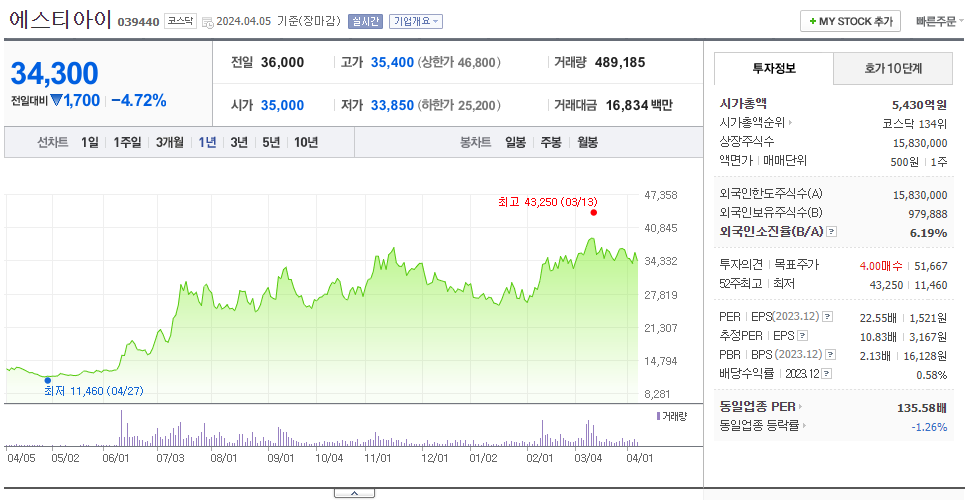Click the stock code 039440
The image size is (968, 500).
(x=136, y=22)
